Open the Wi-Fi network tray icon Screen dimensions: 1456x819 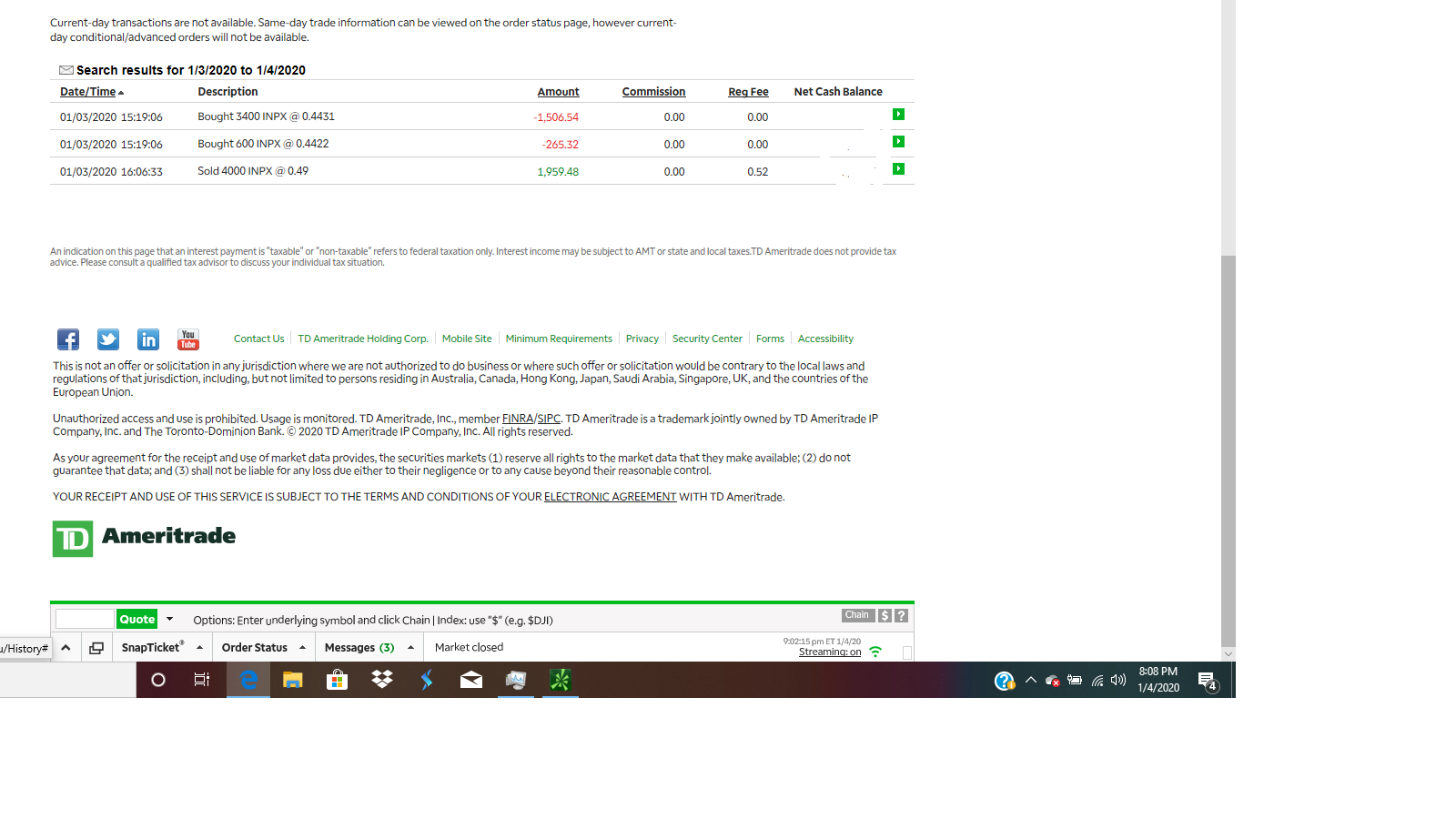1097,681
